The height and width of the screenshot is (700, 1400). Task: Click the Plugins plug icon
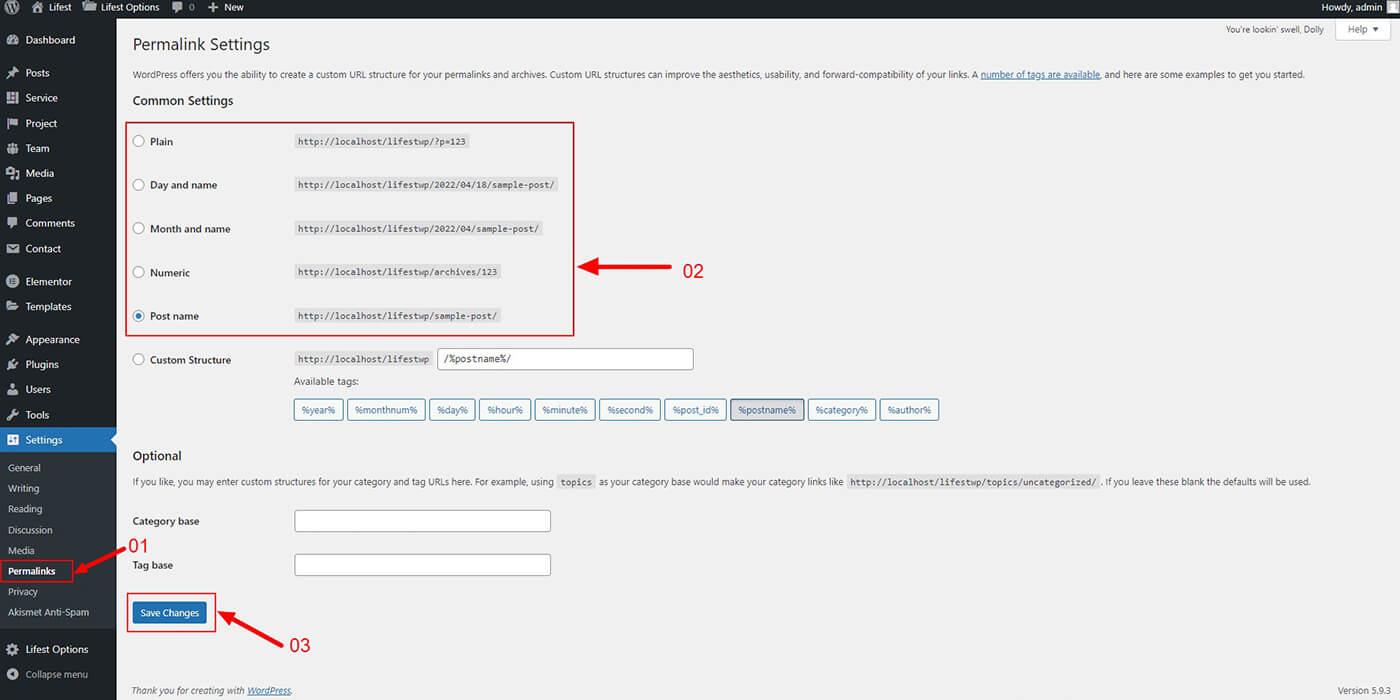pyautogui.click(x=12, y=364)
